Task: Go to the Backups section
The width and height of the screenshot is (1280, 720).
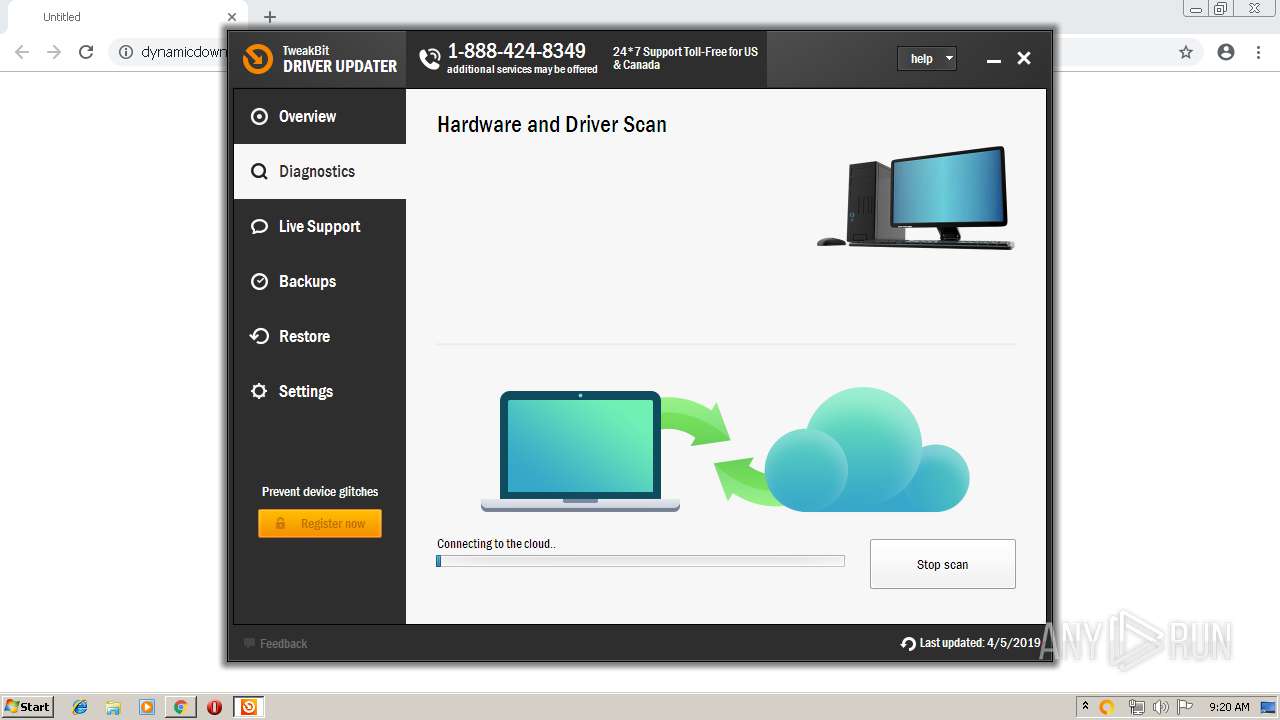Action: tap(320, 281)
